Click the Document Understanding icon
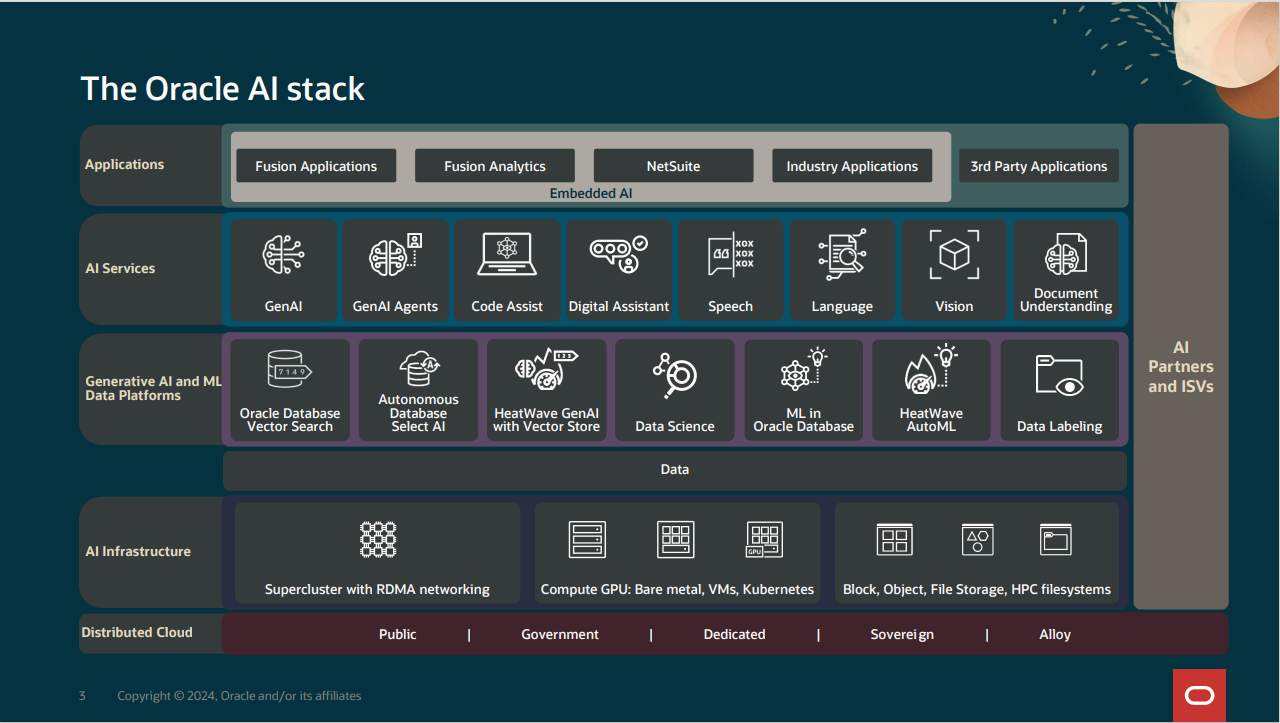This screenshot has height=723, width=1280. tap(1066, 254)
